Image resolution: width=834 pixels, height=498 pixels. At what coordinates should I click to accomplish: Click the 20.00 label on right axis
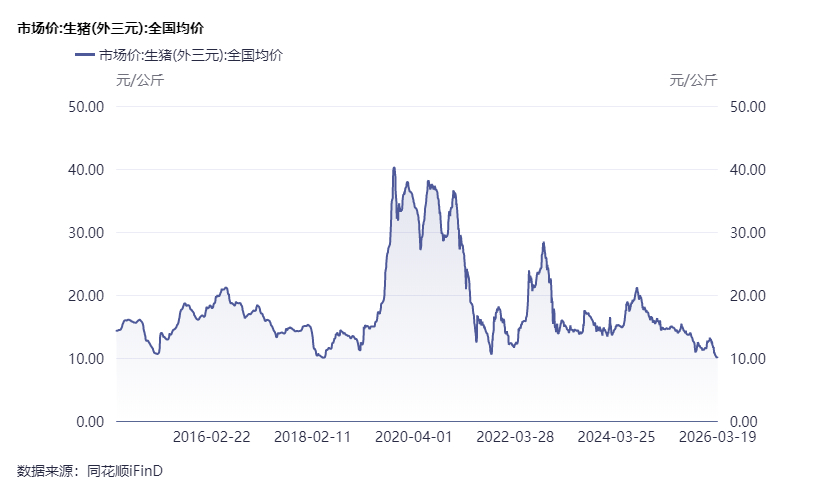[748, 295]
